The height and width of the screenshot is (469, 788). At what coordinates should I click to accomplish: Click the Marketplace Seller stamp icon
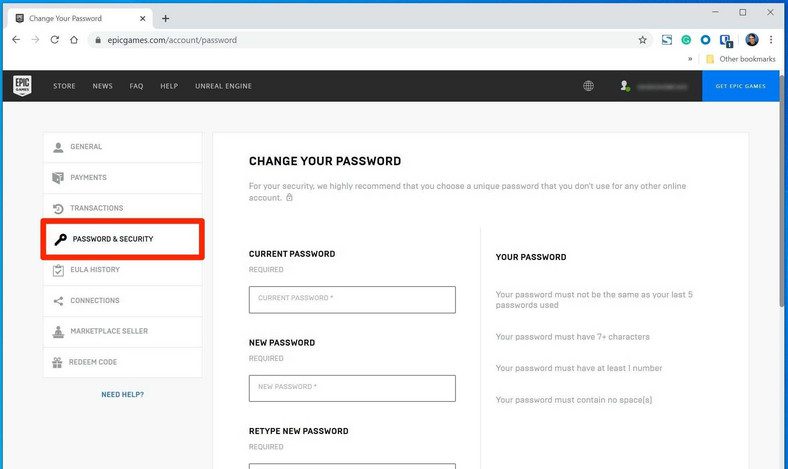click(58, 332)
